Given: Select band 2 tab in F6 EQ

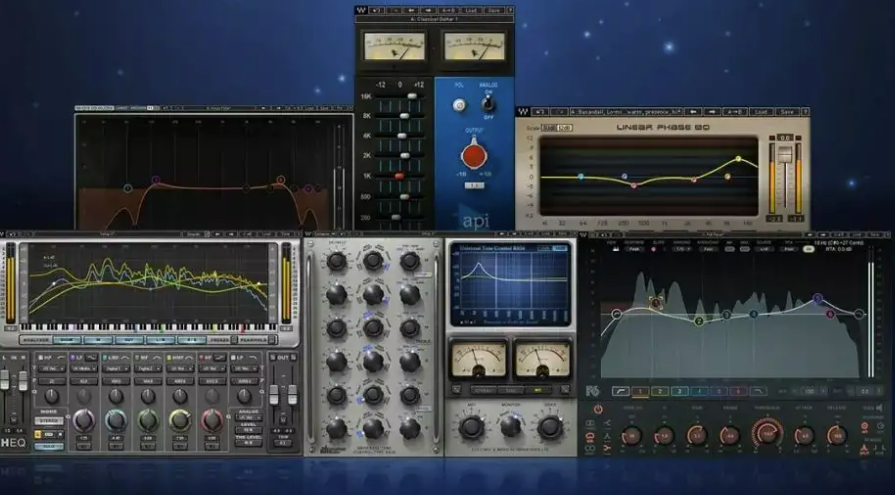Looking at the screenshot, I should (x=658, y=390).
